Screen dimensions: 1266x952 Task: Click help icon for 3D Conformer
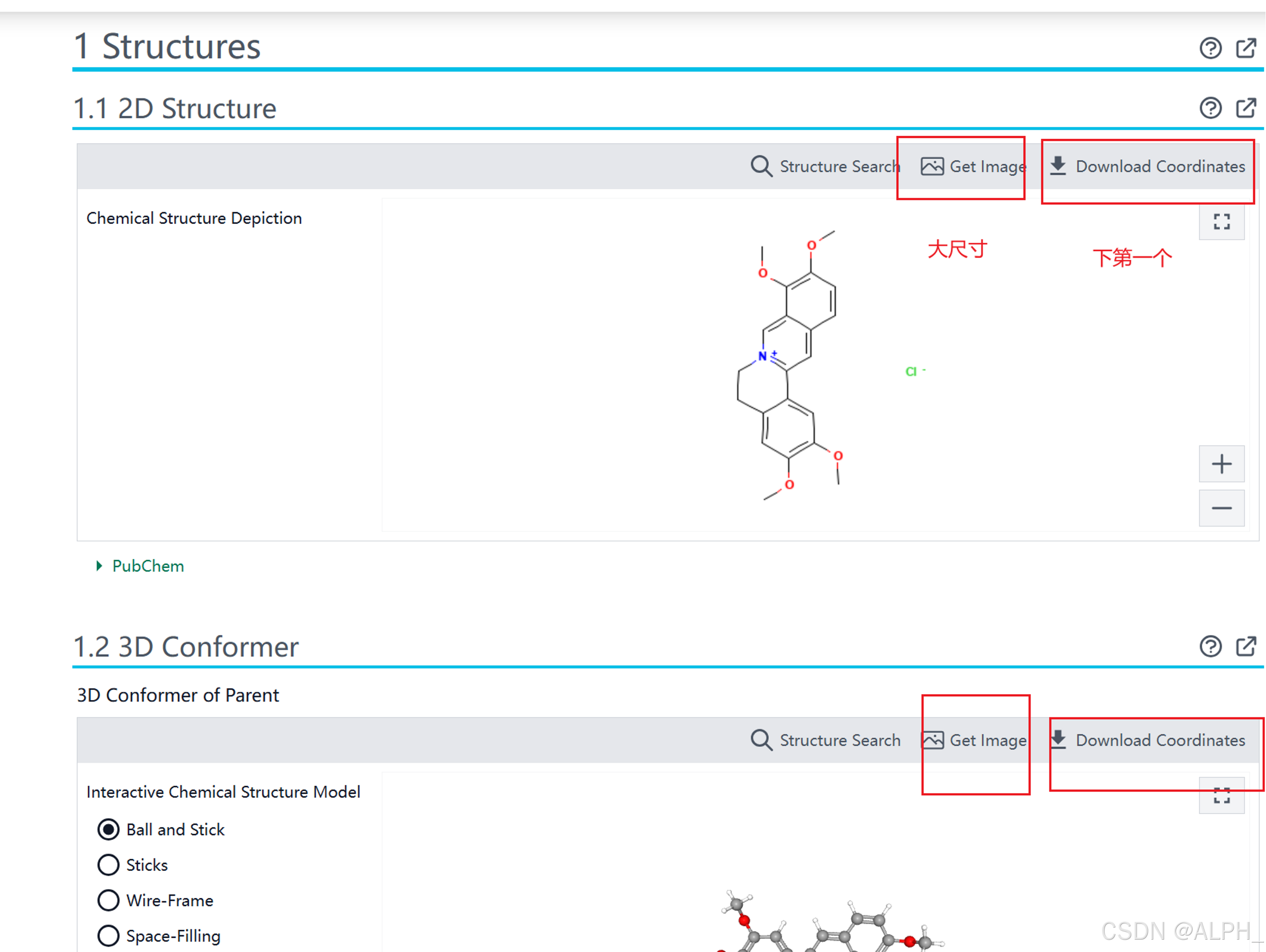tap(1210, 646)
